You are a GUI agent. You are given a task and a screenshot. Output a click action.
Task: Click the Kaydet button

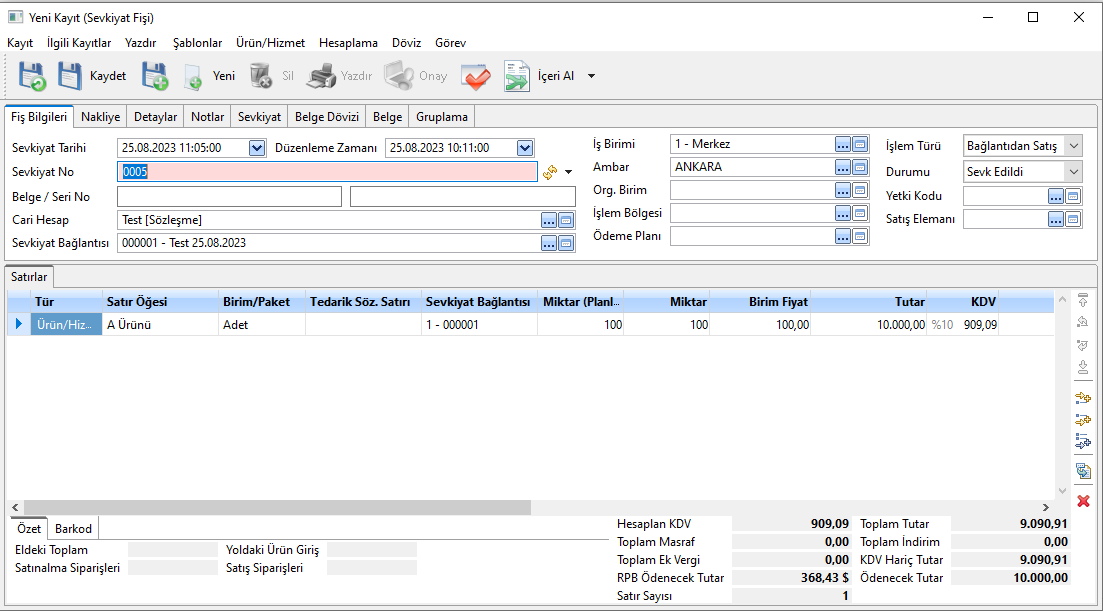pos(92,76)
